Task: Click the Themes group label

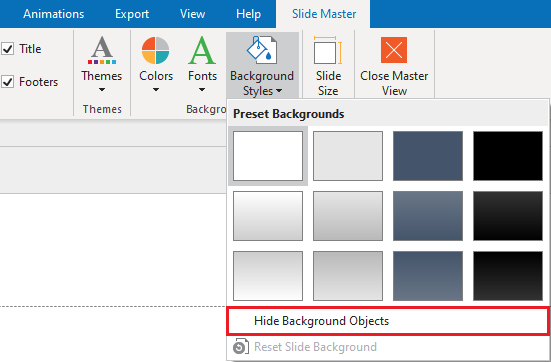Action: (102, 109)
